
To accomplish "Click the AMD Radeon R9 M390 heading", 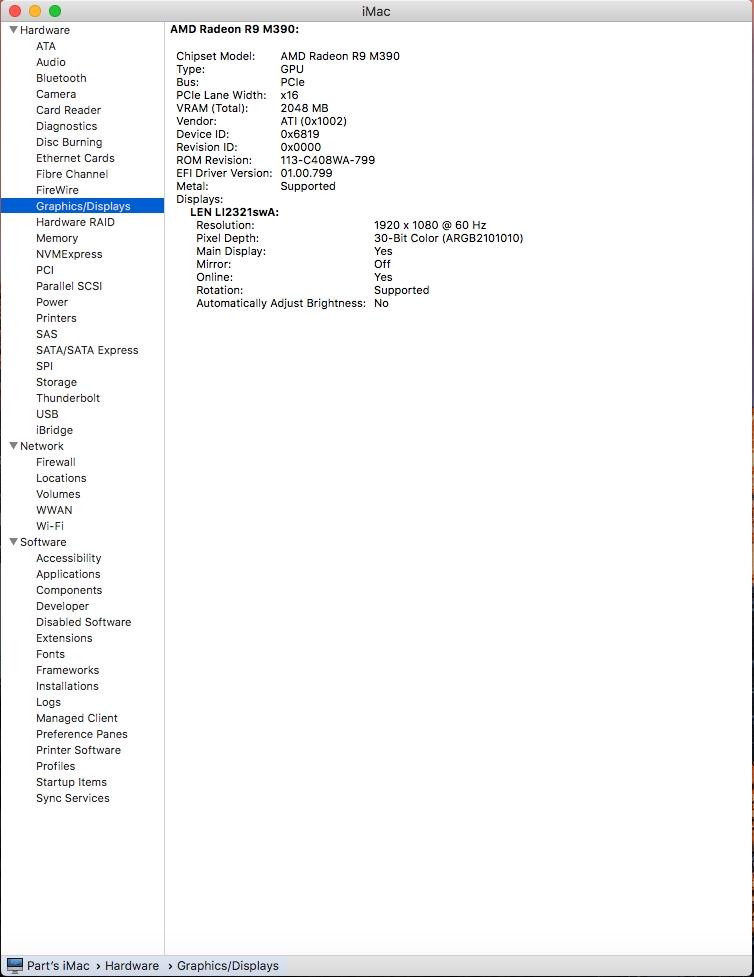I will (x=234, y=30).
